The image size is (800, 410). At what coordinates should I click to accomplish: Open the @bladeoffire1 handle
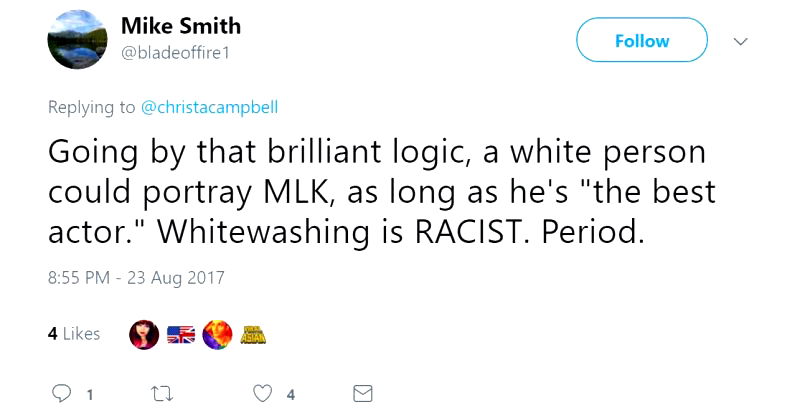pyautogui.click(x=175, y=52)
